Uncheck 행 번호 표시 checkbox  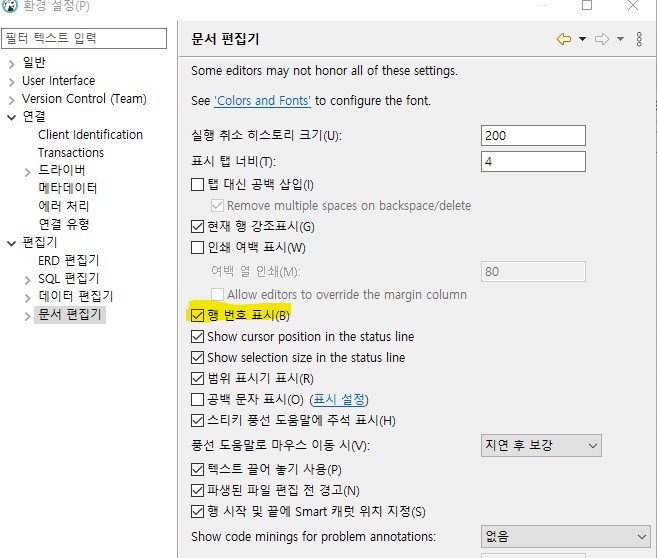click(197, 315)
